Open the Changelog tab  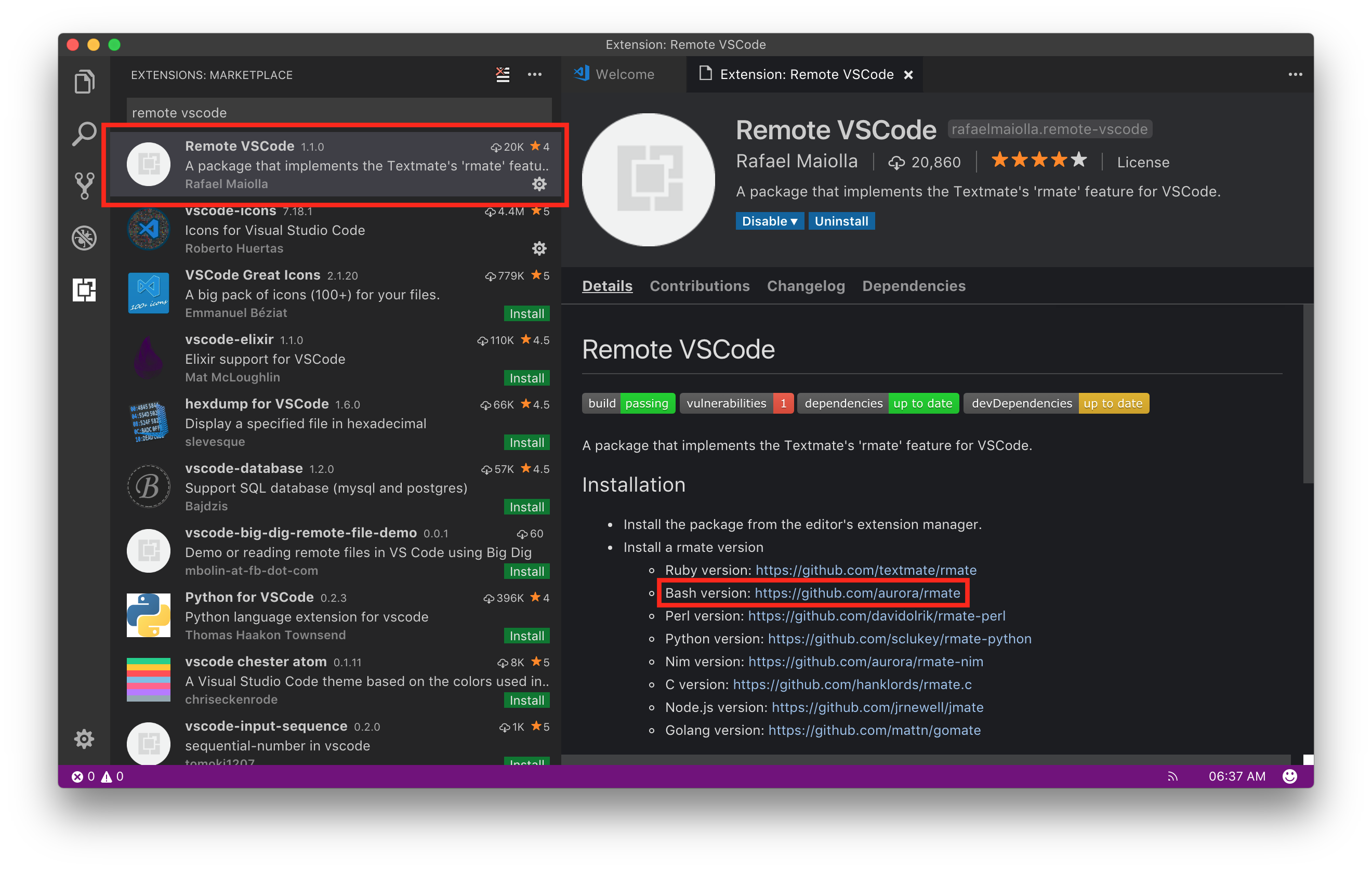click(x=805, y=286)
